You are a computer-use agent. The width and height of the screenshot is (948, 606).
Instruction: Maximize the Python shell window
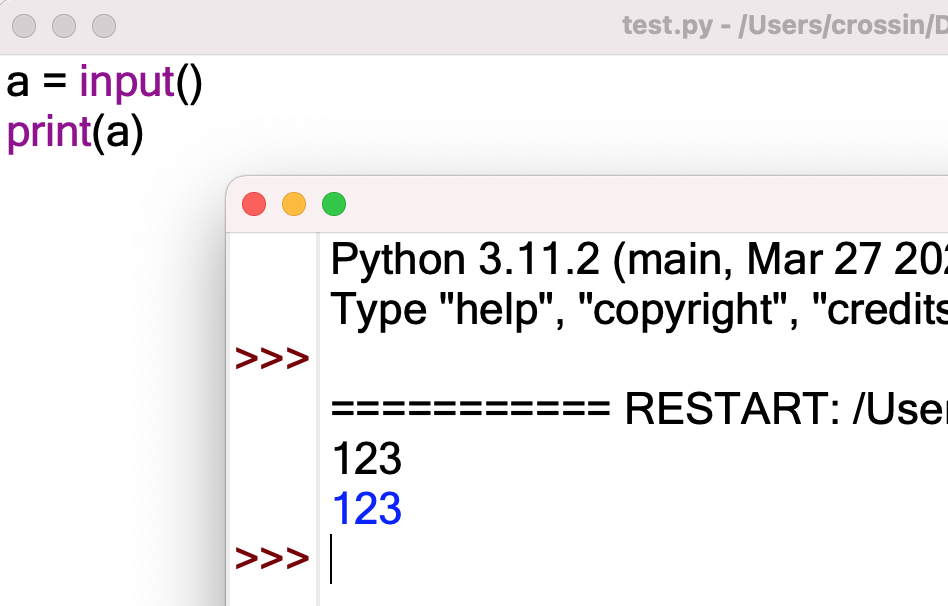[x=334, y=204]
